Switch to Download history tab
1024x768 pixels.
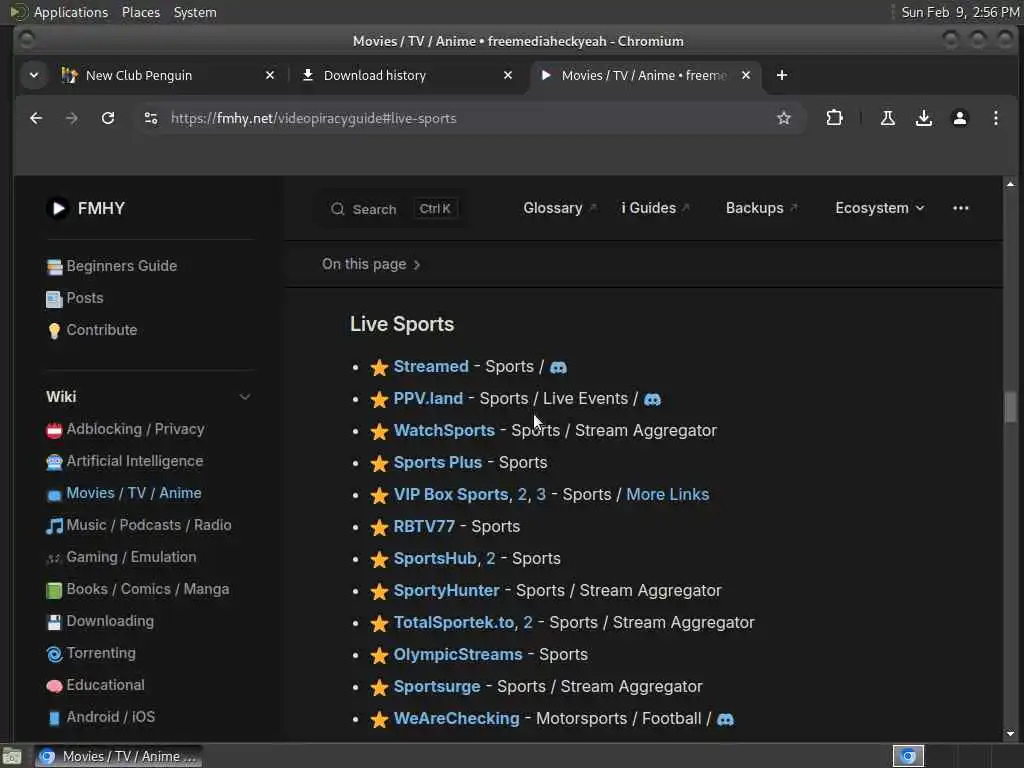(374, 75)
